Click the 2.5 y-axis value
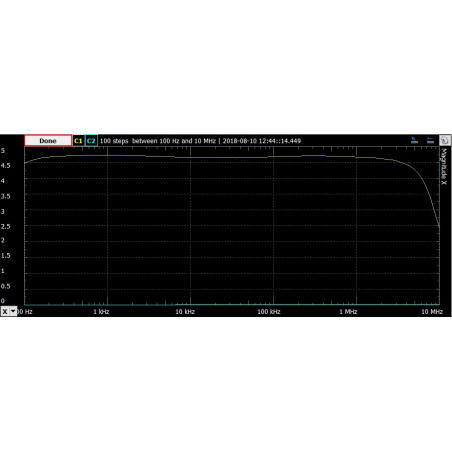Viewport: 452px width, 452px height. point(5,226)
